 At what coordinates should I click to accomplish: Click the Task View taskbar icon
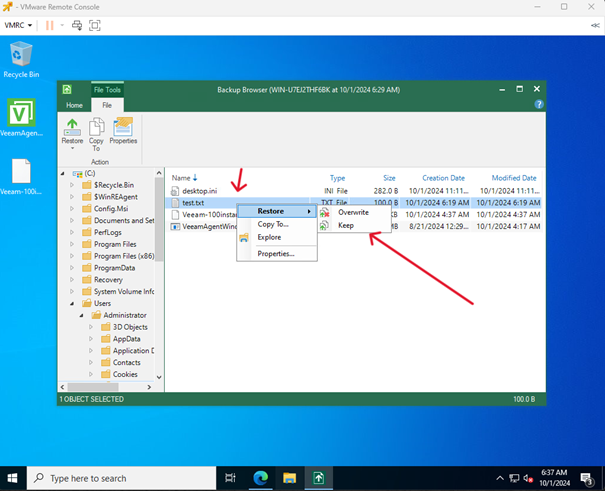point(231,478)
